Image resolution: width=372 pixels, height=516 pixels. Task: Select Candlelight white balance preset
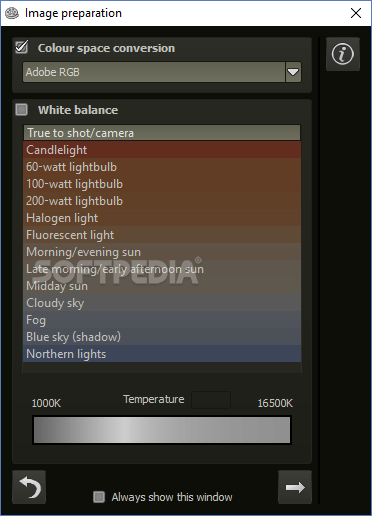[x=162, y=150]
